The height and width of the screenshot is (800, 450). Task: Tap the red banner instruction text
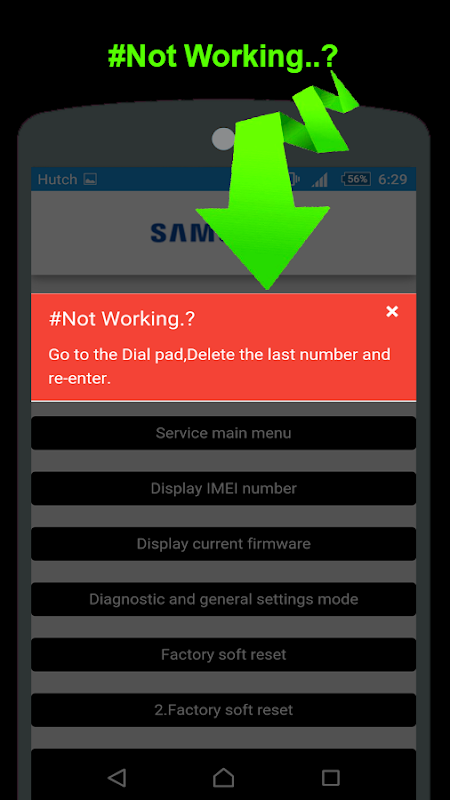coord(219,366)
